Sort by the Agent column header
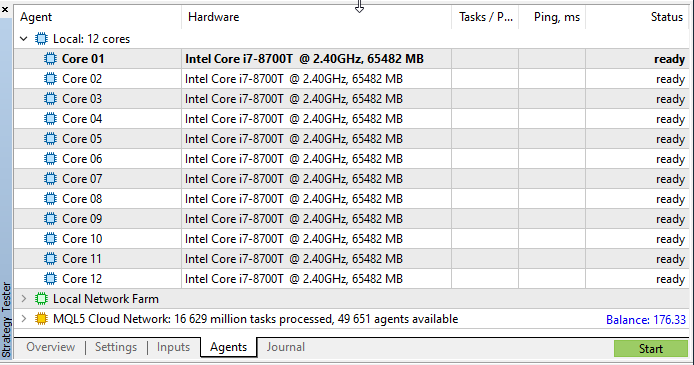694x365 pixels. (97, 17)
